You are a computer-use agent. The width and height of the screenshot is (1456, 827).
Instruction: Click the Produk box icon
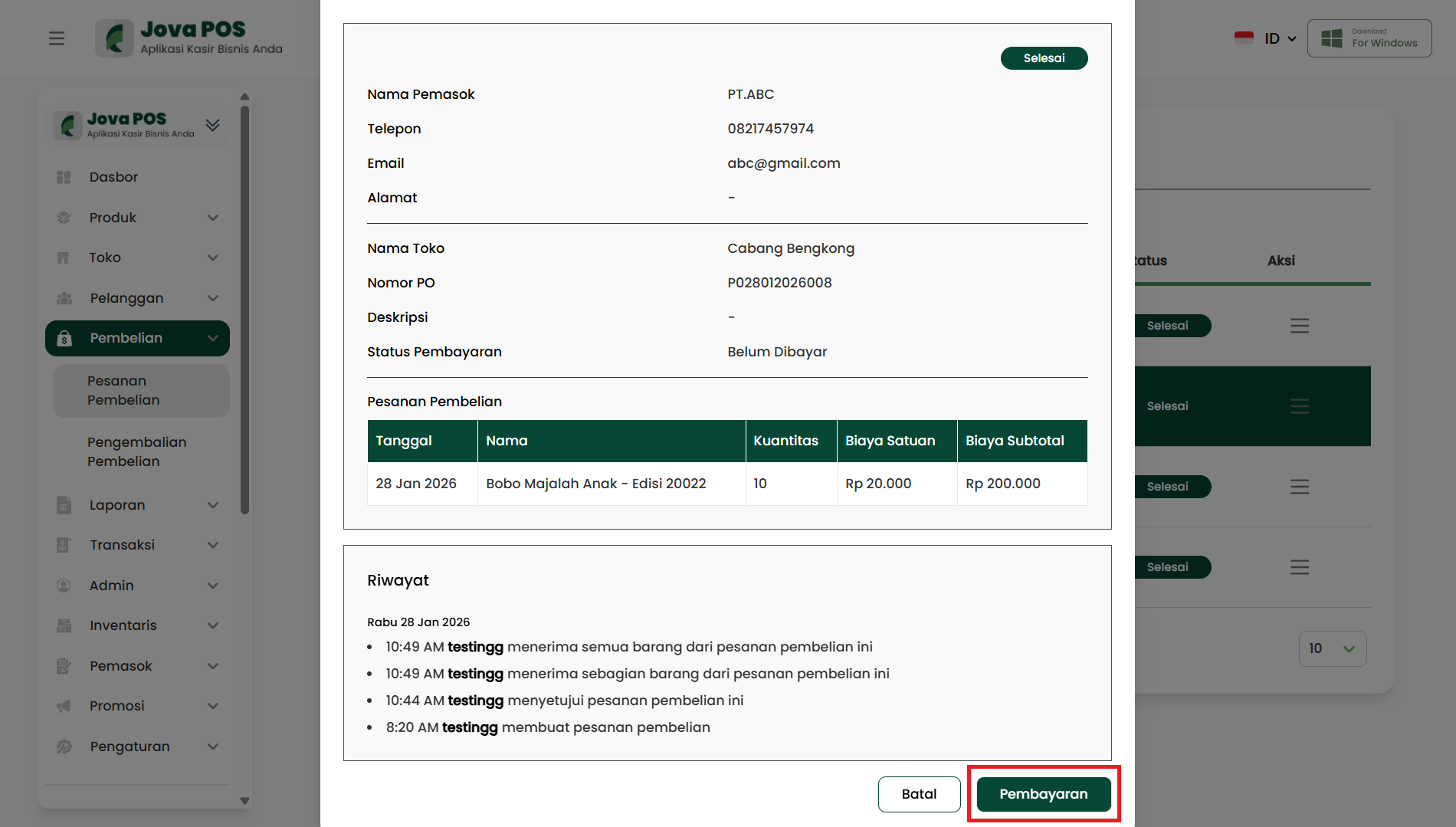point(64,218)
